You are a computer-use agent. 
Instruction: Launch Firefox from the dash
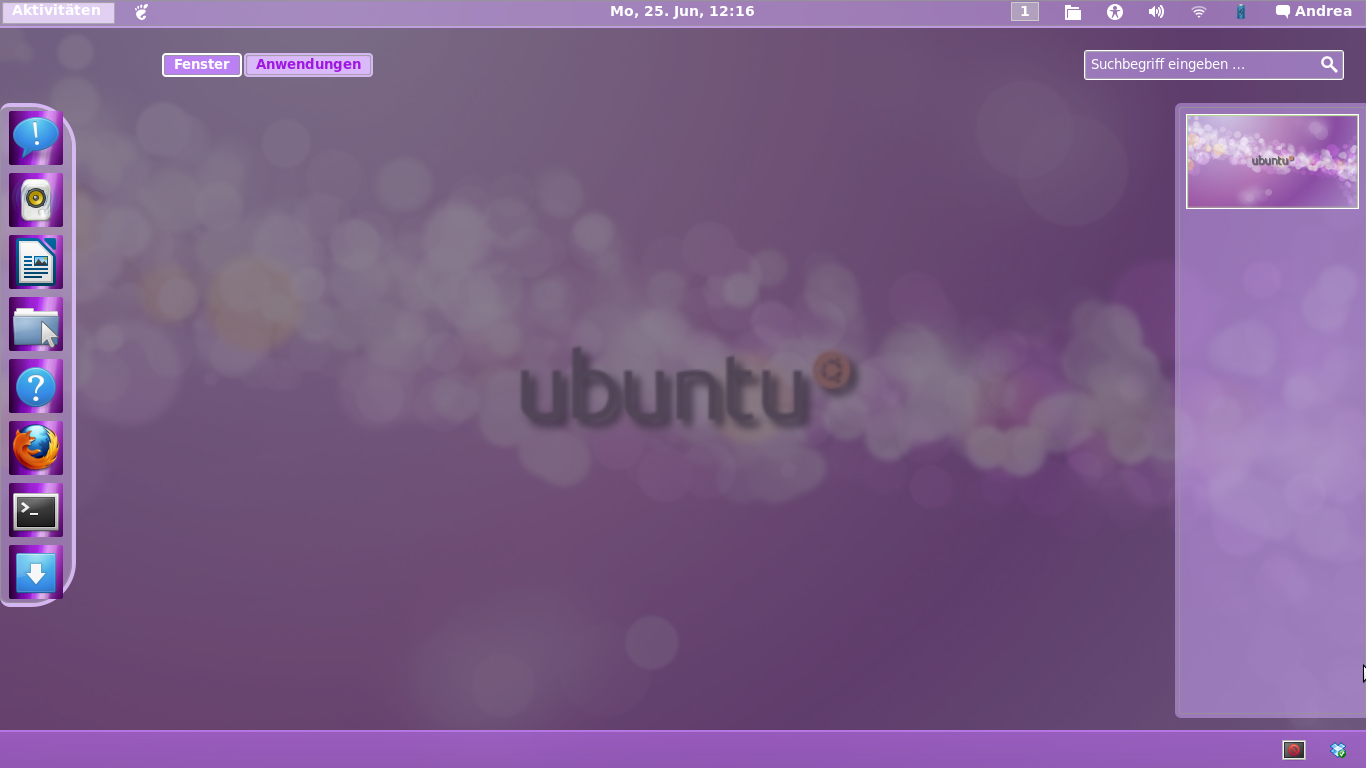click(x=36, y=448)
